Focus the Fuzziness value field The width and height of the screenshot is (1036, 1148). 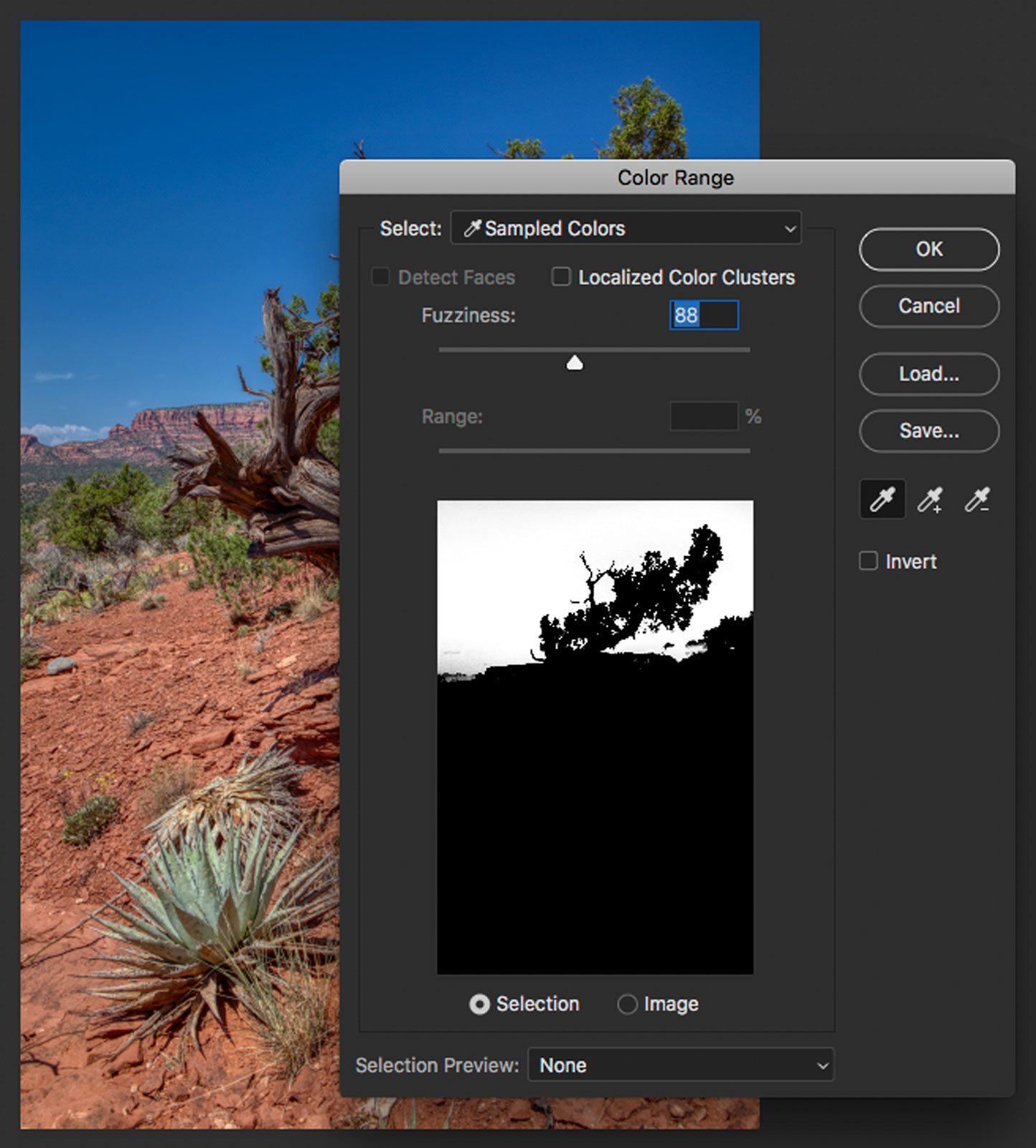[704, 316]
